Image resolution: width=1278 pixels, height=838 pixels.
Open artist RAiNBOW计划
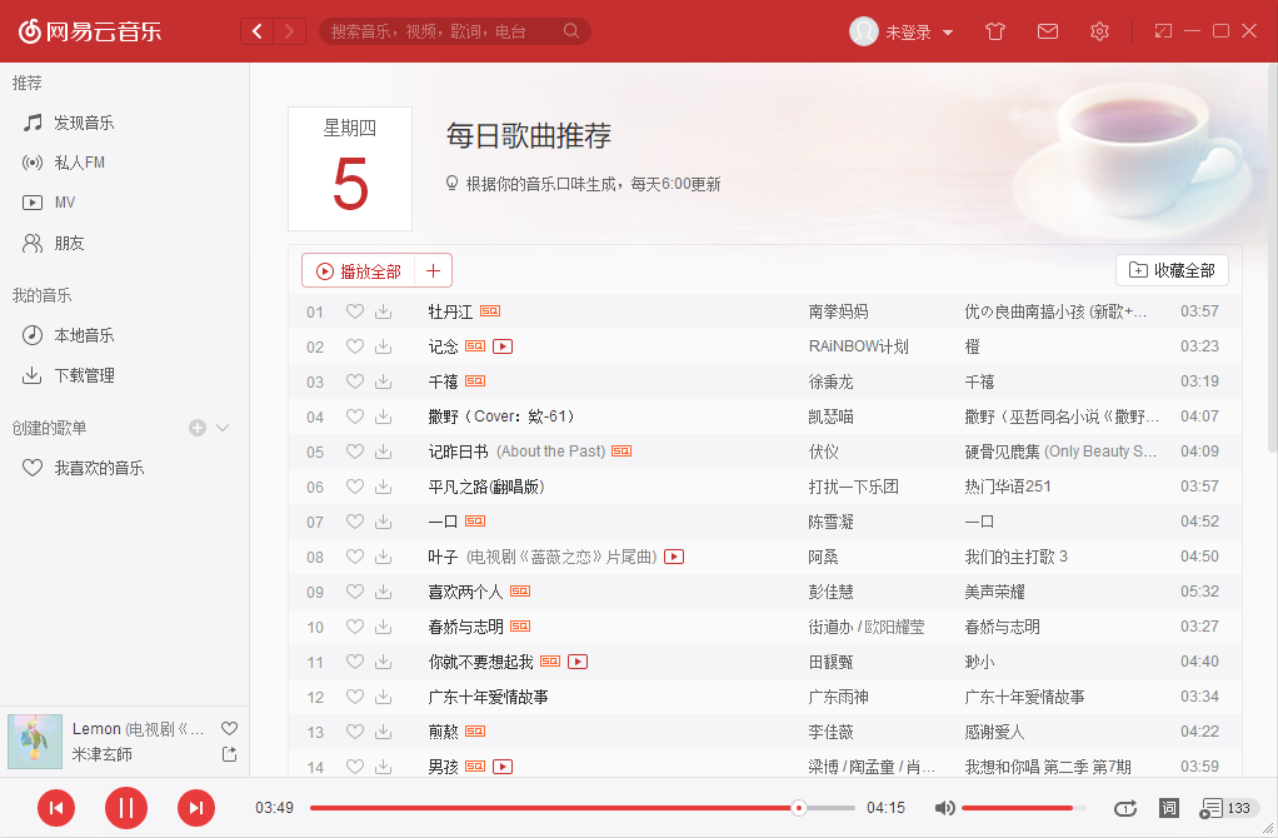tap(858, 347)
